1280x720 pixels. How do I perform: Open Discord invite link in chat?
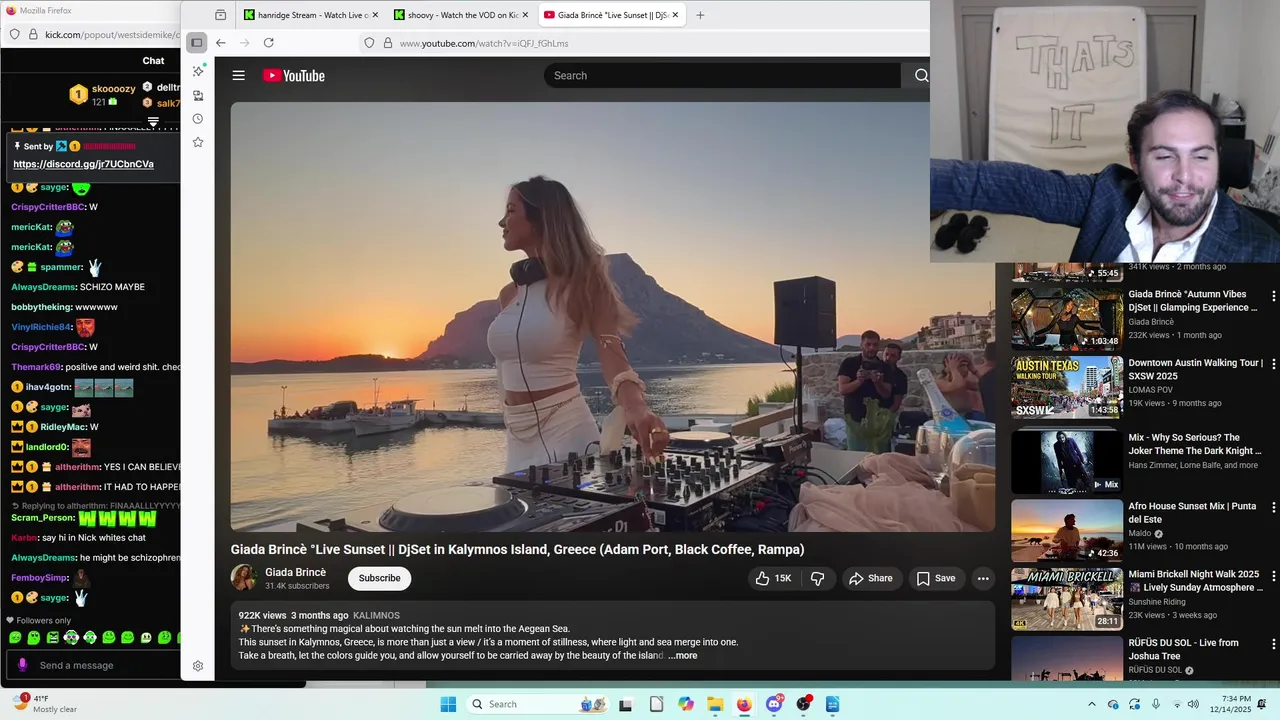83,164
